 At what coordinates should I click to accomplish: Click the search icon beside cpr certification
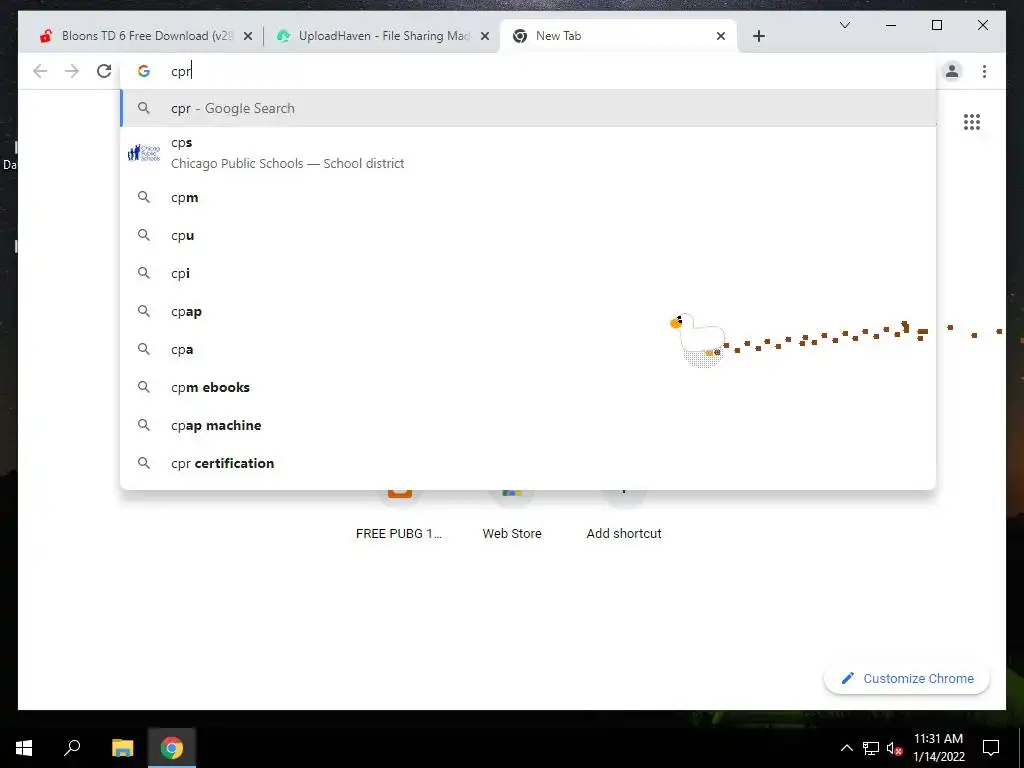(x=144, y=463)
